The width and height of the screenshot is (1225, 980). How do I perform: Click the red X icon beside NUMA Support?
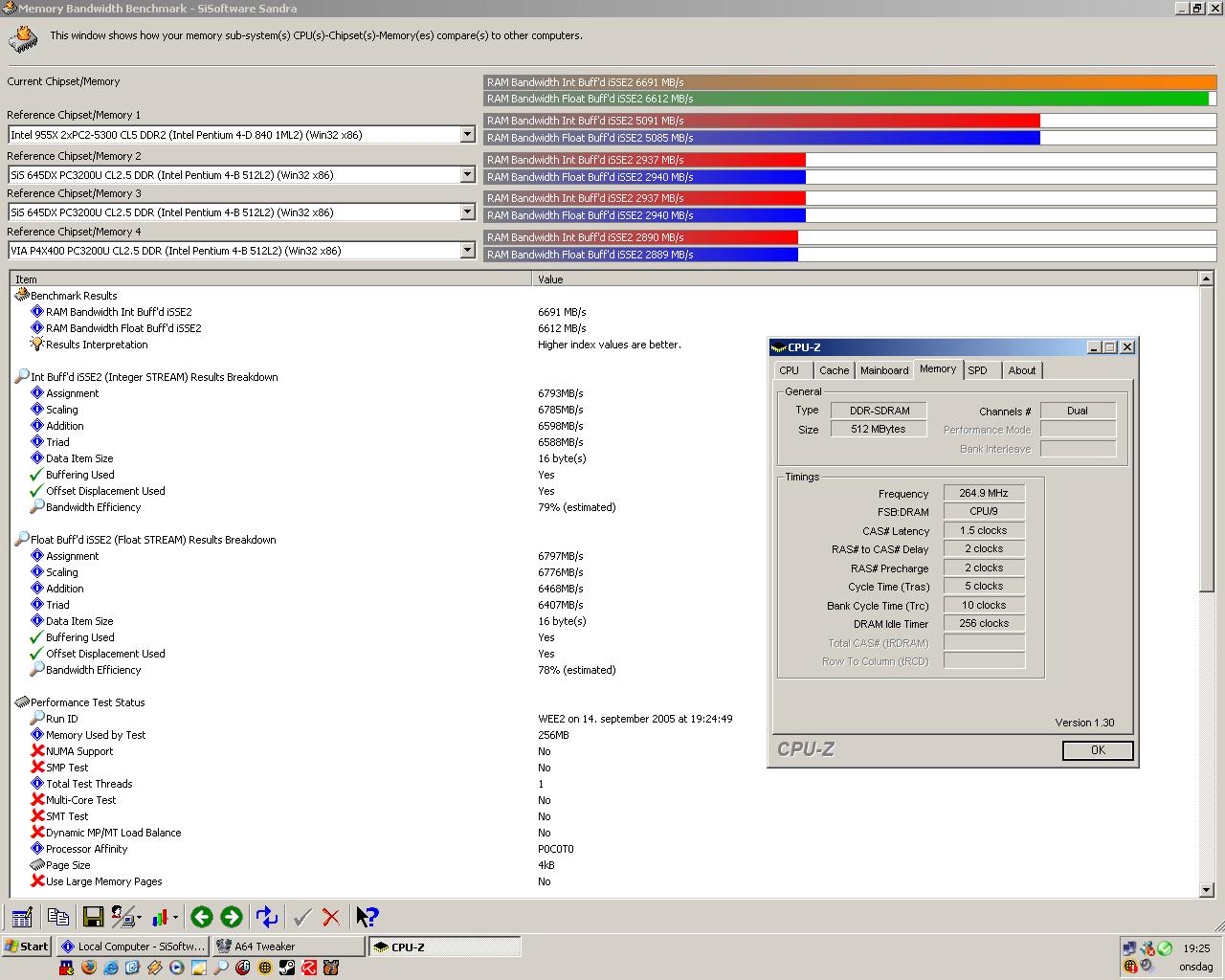[x=37, y=751]
